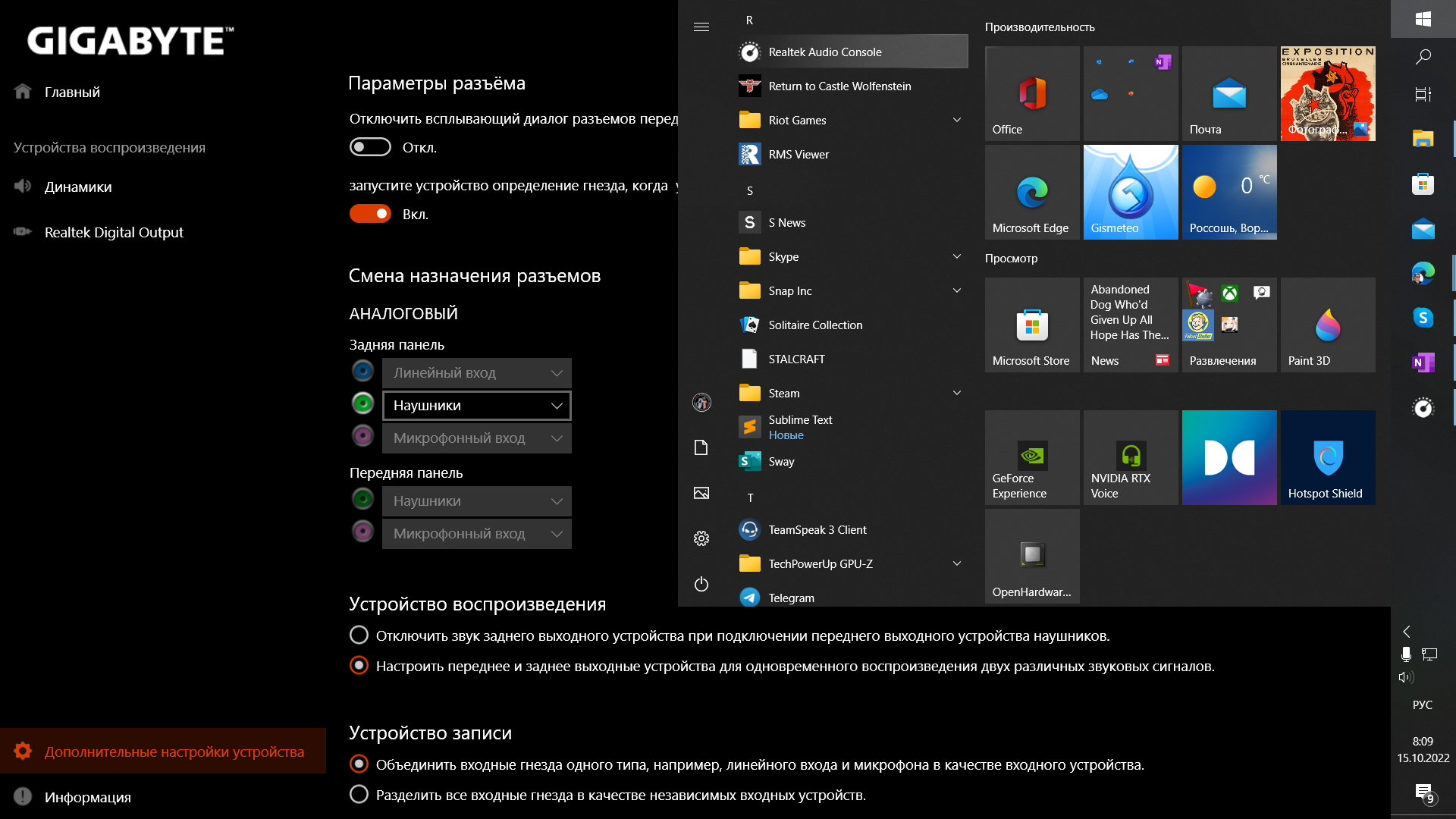This screenshot has height=819, width=1456.
Task: Open Pictures from Start sidebar
Action: tap(701, 493)
